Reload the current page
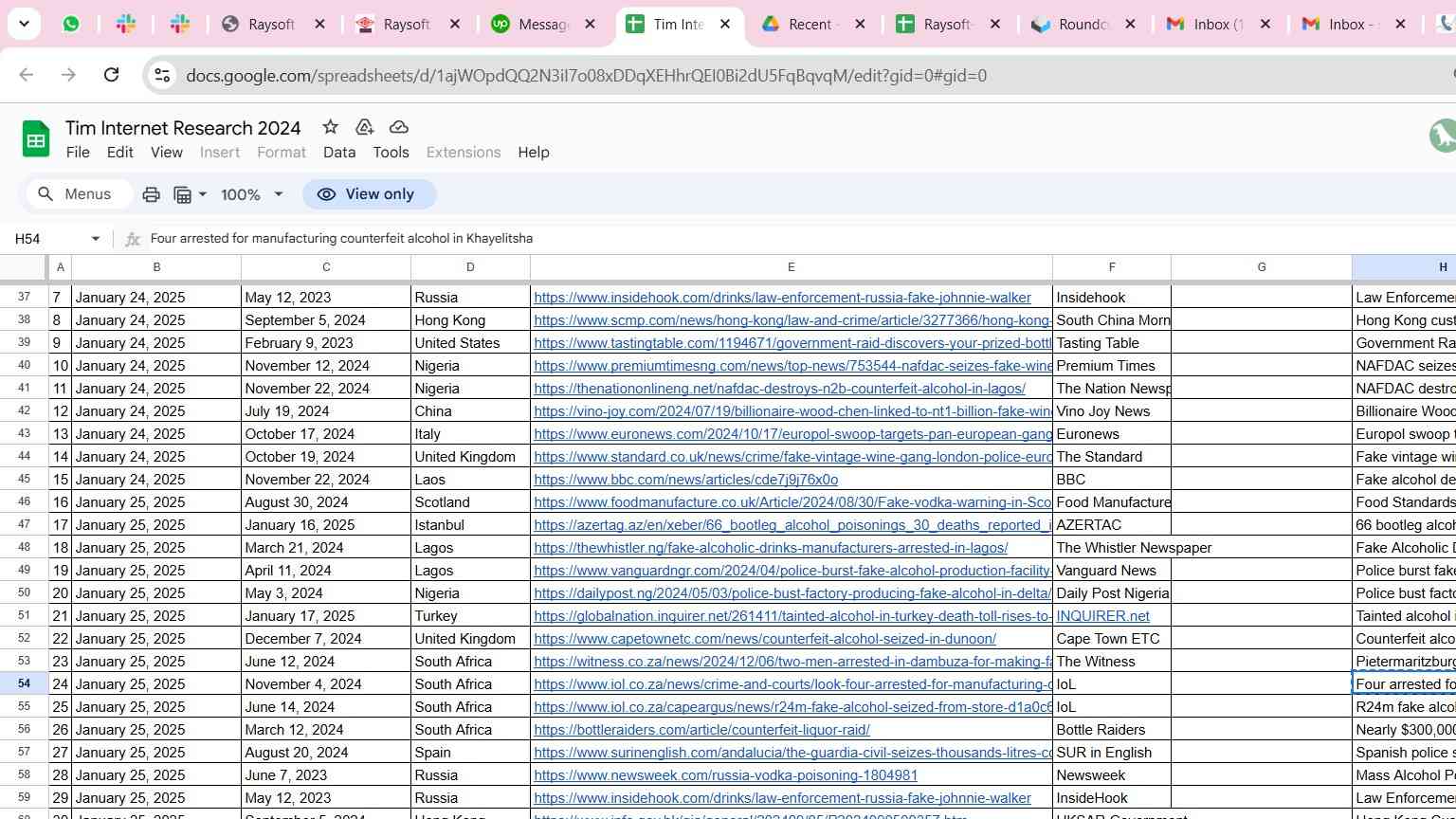 click(111, 75)
